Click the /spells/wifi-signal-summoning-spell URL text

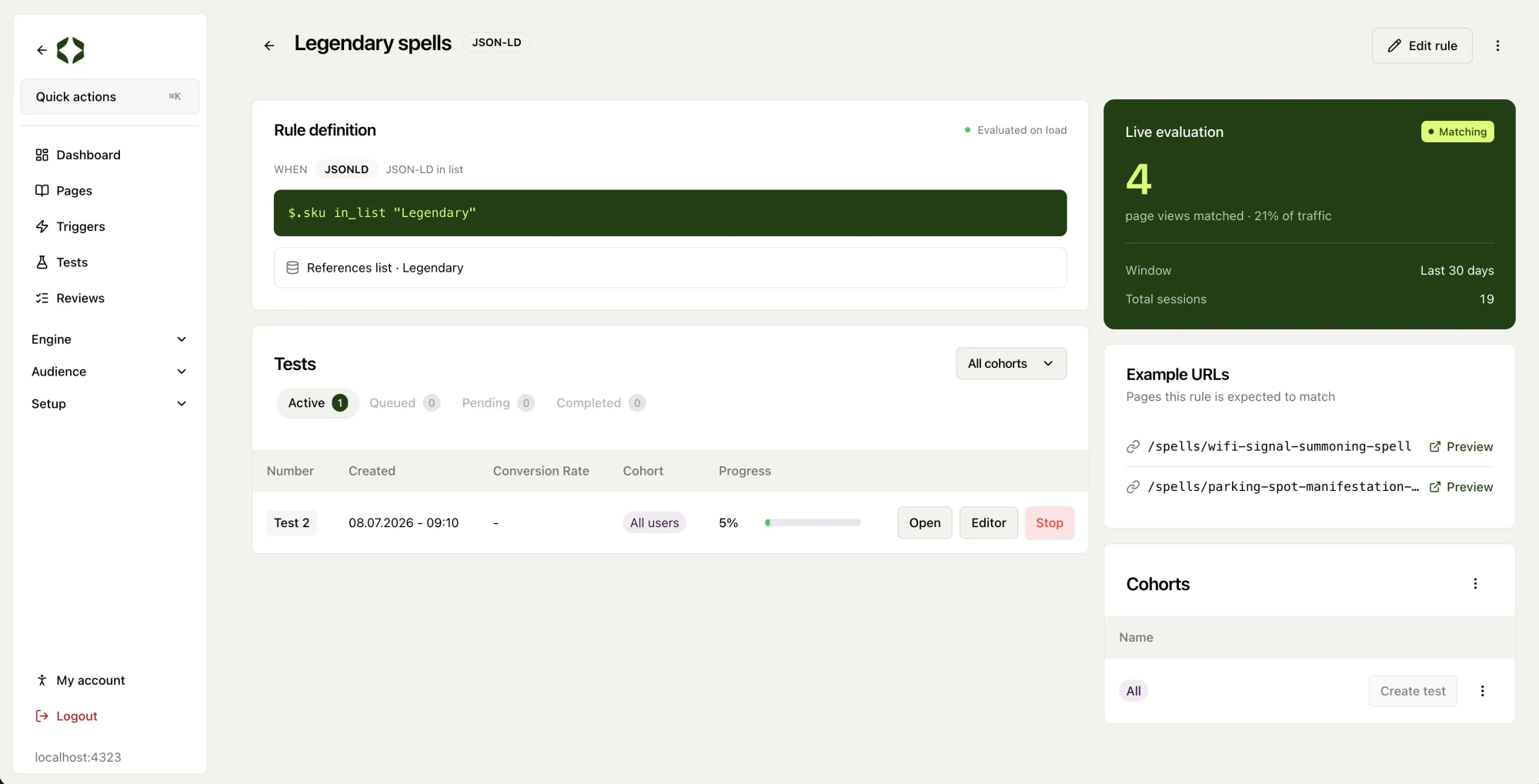(x=1279, y=446)
